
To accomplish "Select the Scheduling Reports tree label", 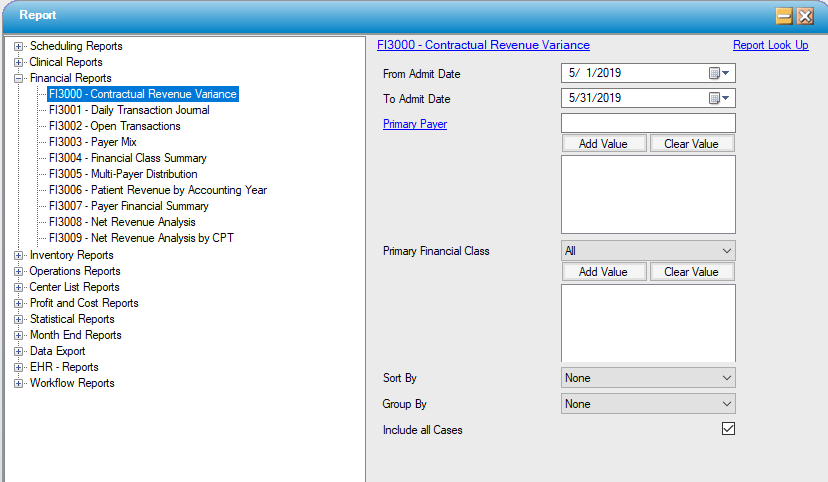I will (76, 46).
